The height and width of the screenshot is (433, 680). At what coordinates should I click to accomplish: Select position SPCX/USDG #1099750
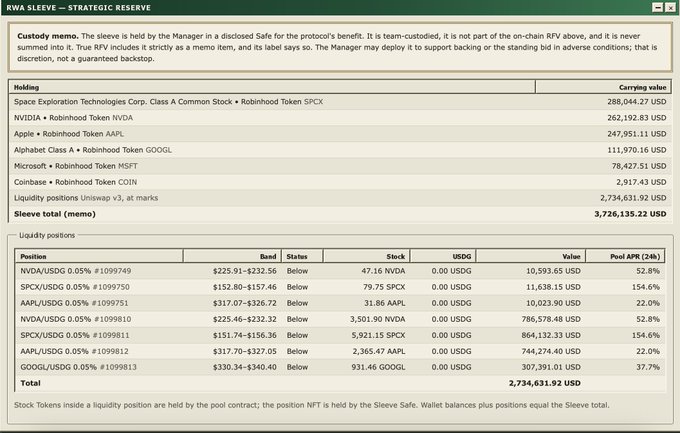(340, 287)
